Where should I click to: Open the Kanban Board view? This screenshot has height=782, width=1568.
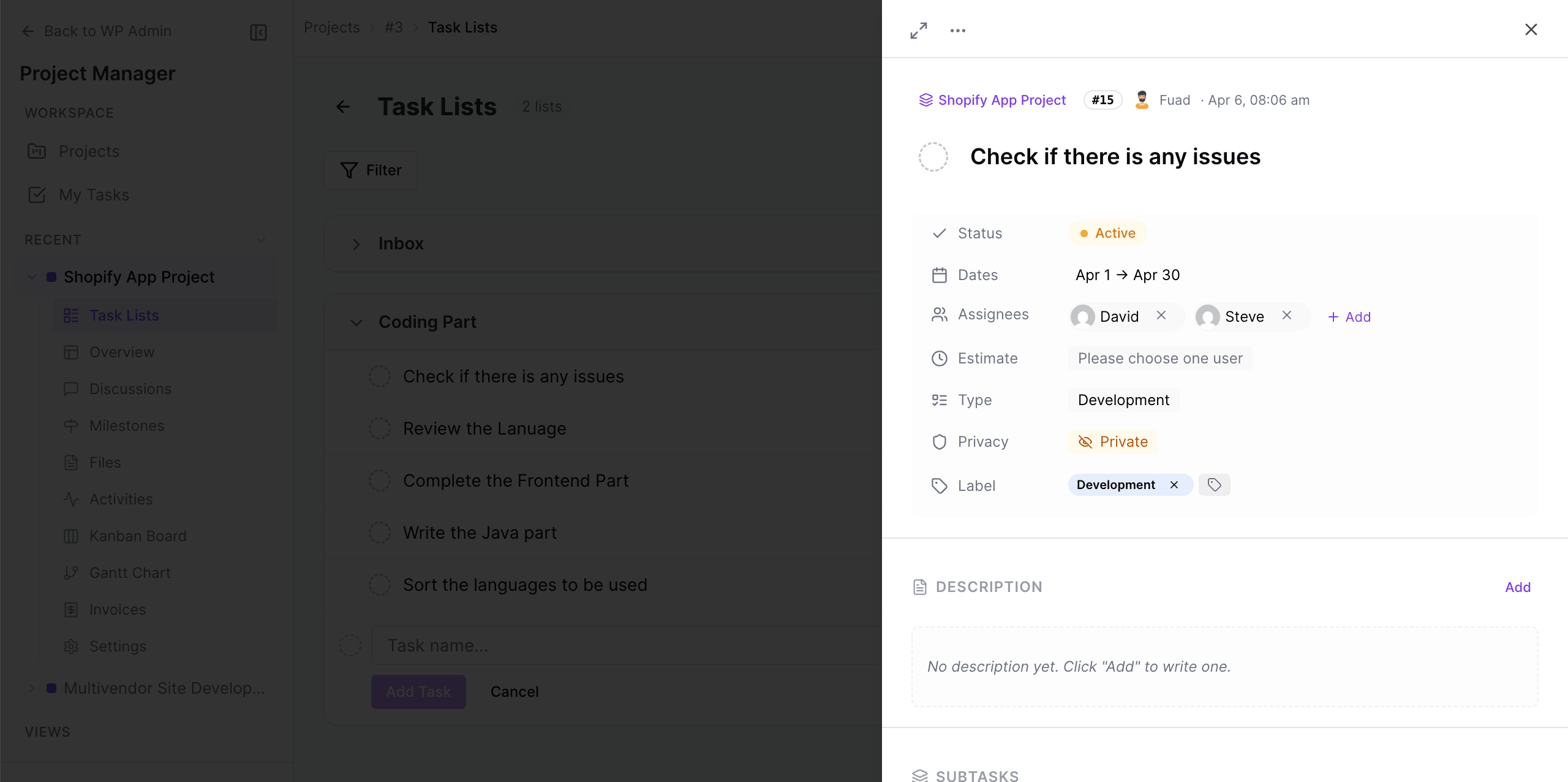coord(138,536)
